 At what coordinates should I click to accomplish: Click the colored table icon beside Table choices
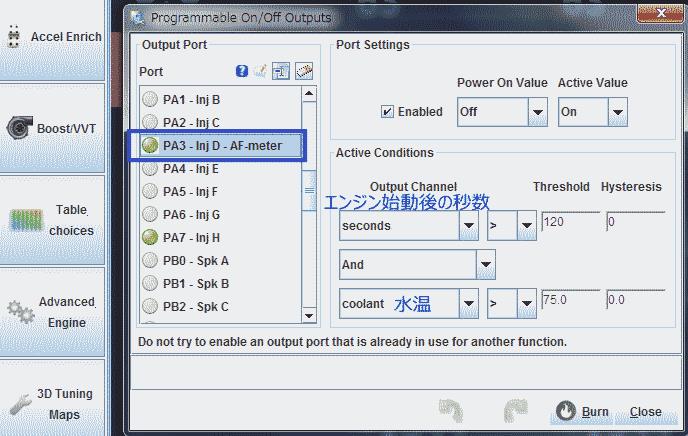point(26,220)
